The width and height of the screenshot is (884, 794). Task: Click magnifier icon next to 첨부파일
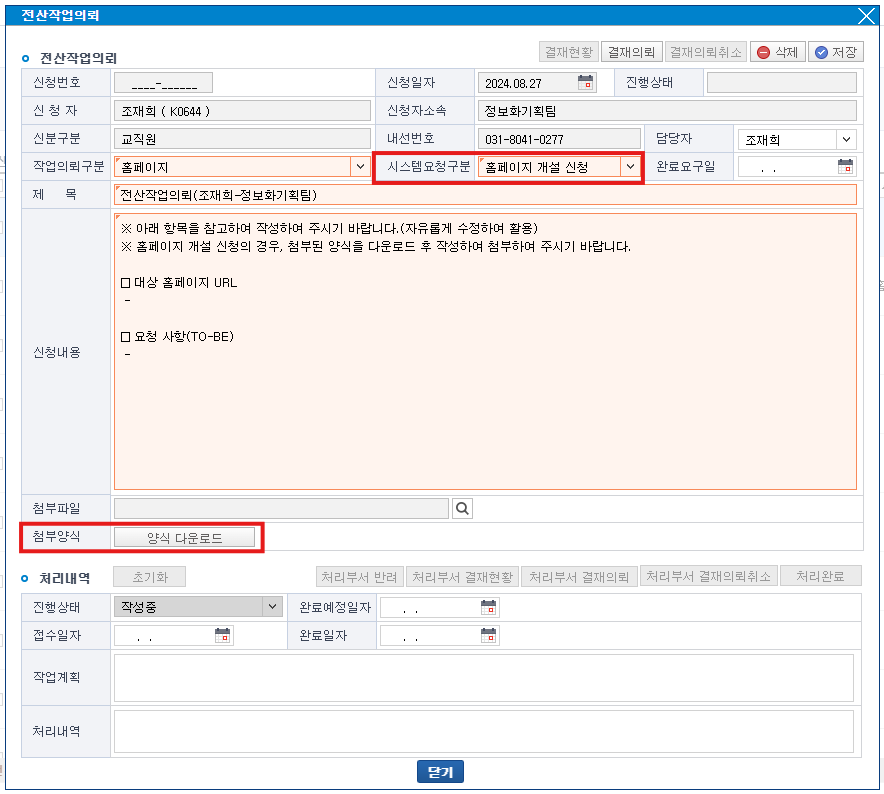coord(462,509)
